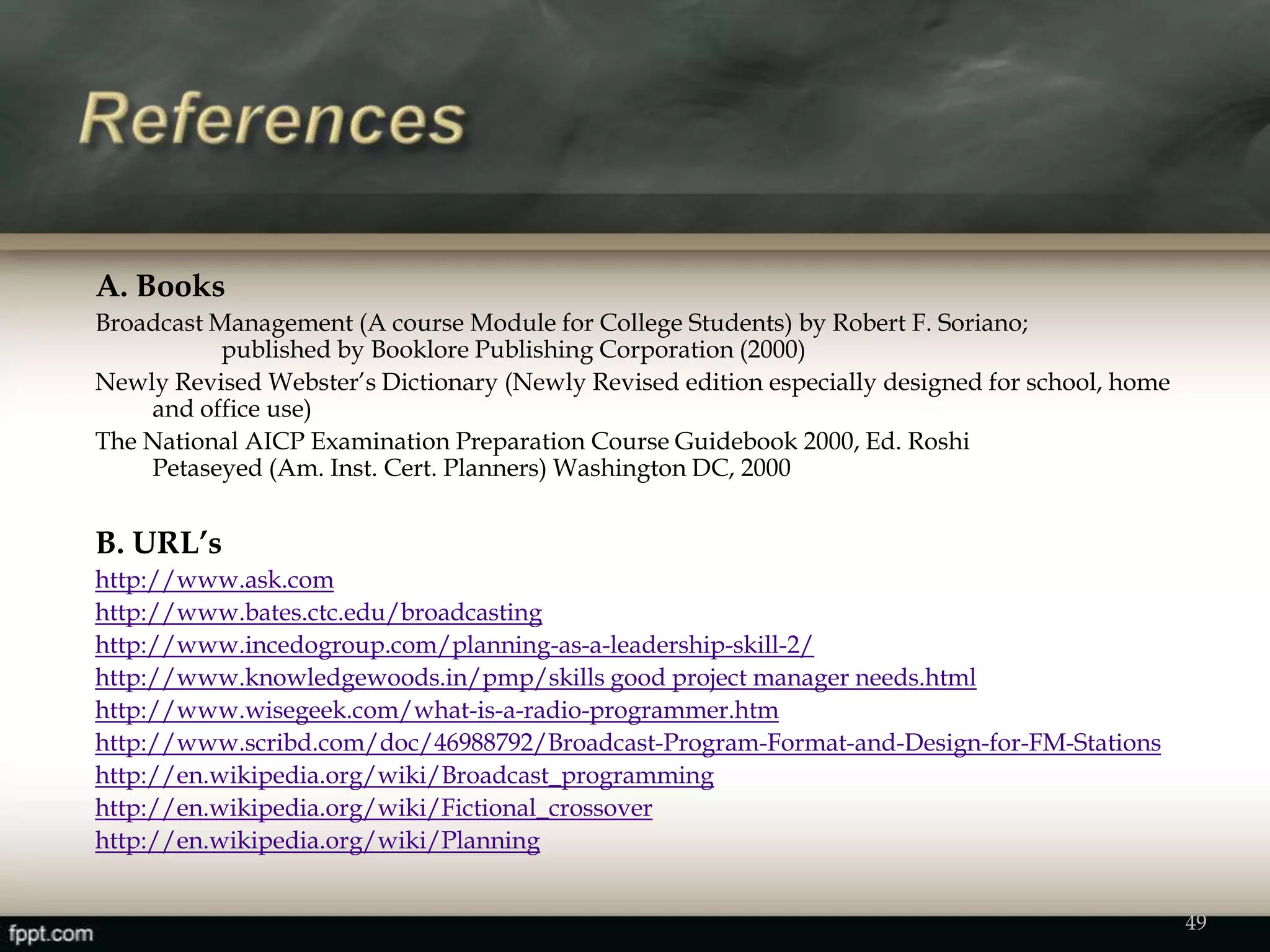Open the Scribd Broadcast-Program-Format link
The width and height of the screenshot is (1270, 952).
[628, 743]
